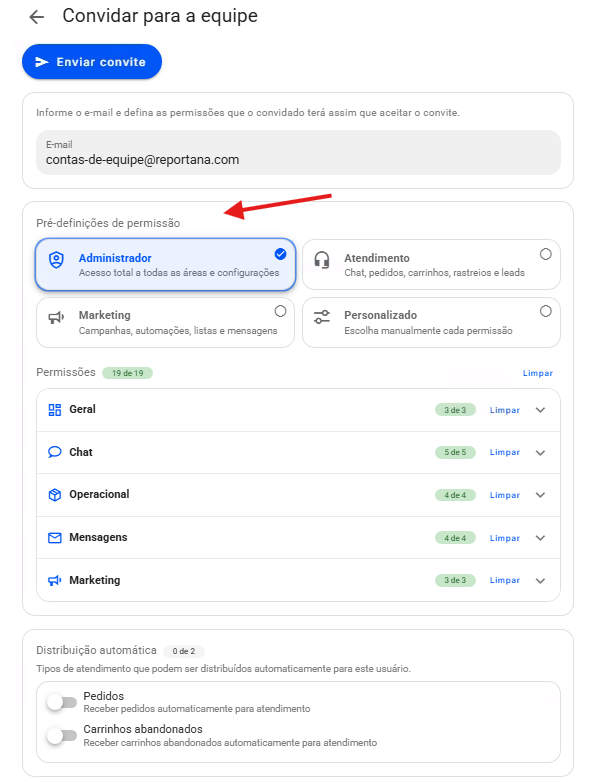Click the Geral section label
Viewport: 591px width, 782px height.
pyautogui.click(x=82, y=409)
